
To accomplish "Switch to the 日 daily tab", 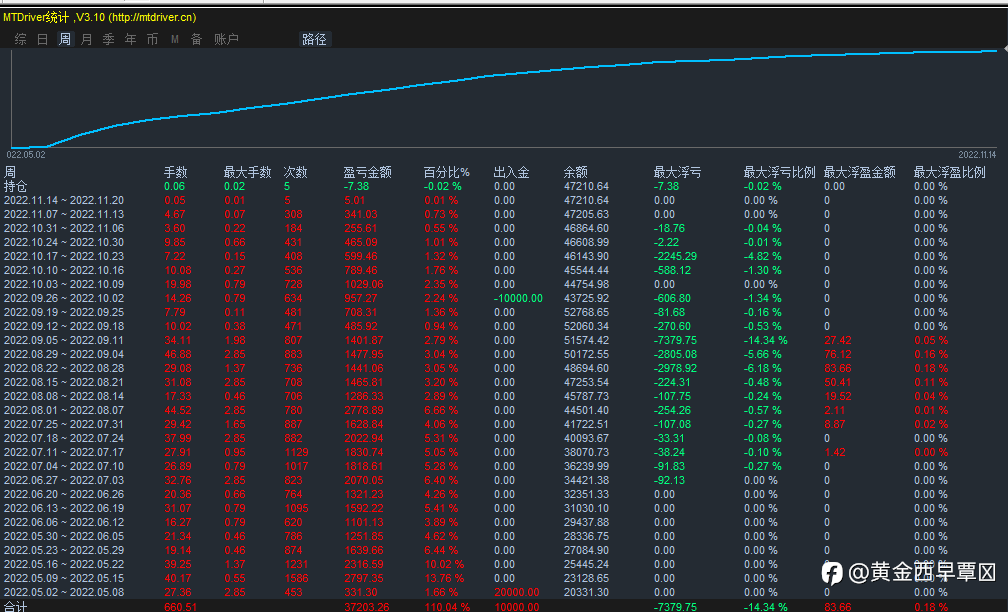I will pyautogui.click(x=42, y=39).
